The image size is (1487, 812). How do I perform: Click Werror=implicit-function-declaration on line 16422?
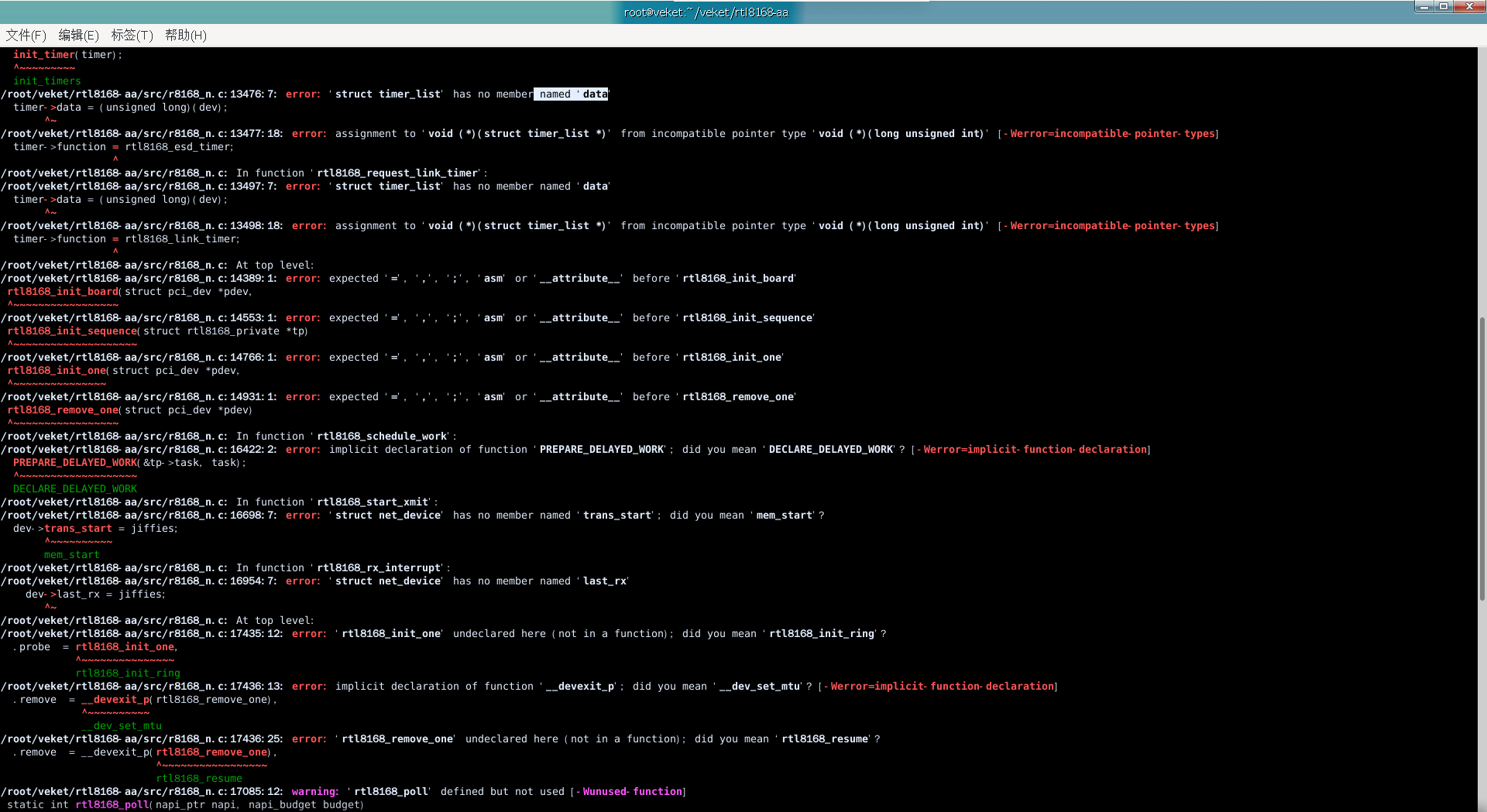tap(1035, 450)
